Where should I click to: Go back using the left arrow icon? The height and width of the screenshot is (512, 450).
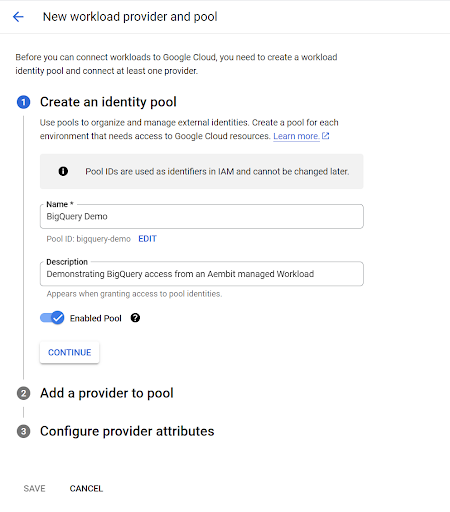pos(18,17)
